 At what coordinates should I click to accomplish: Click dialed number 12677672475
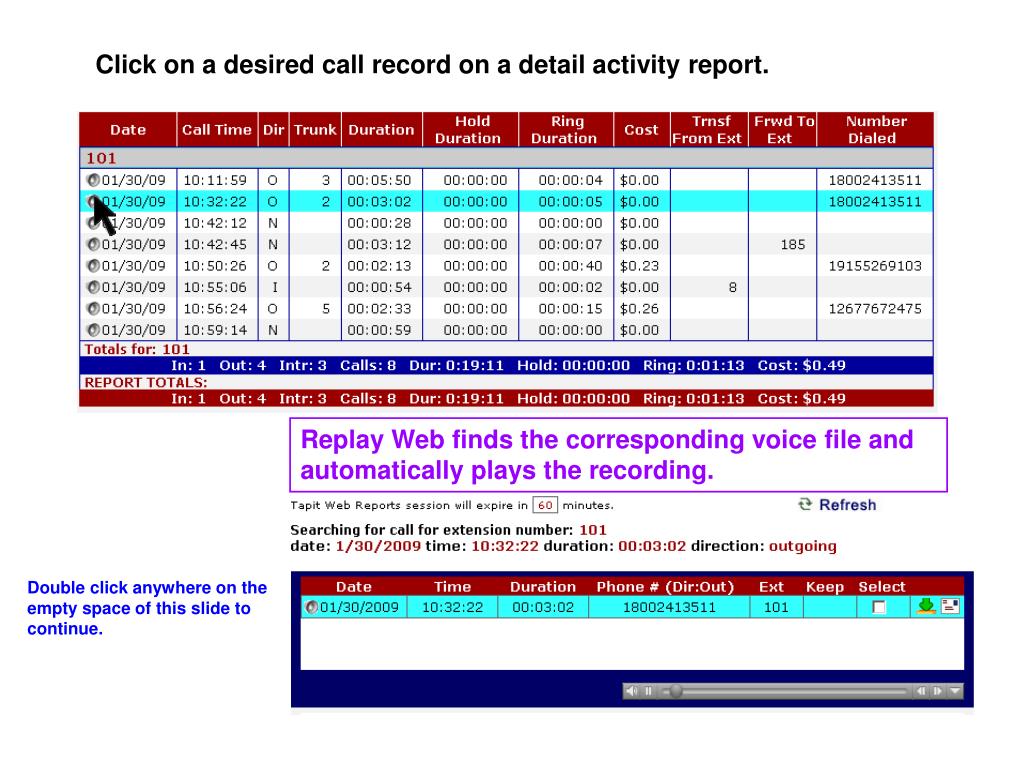(x=874, y=309)
